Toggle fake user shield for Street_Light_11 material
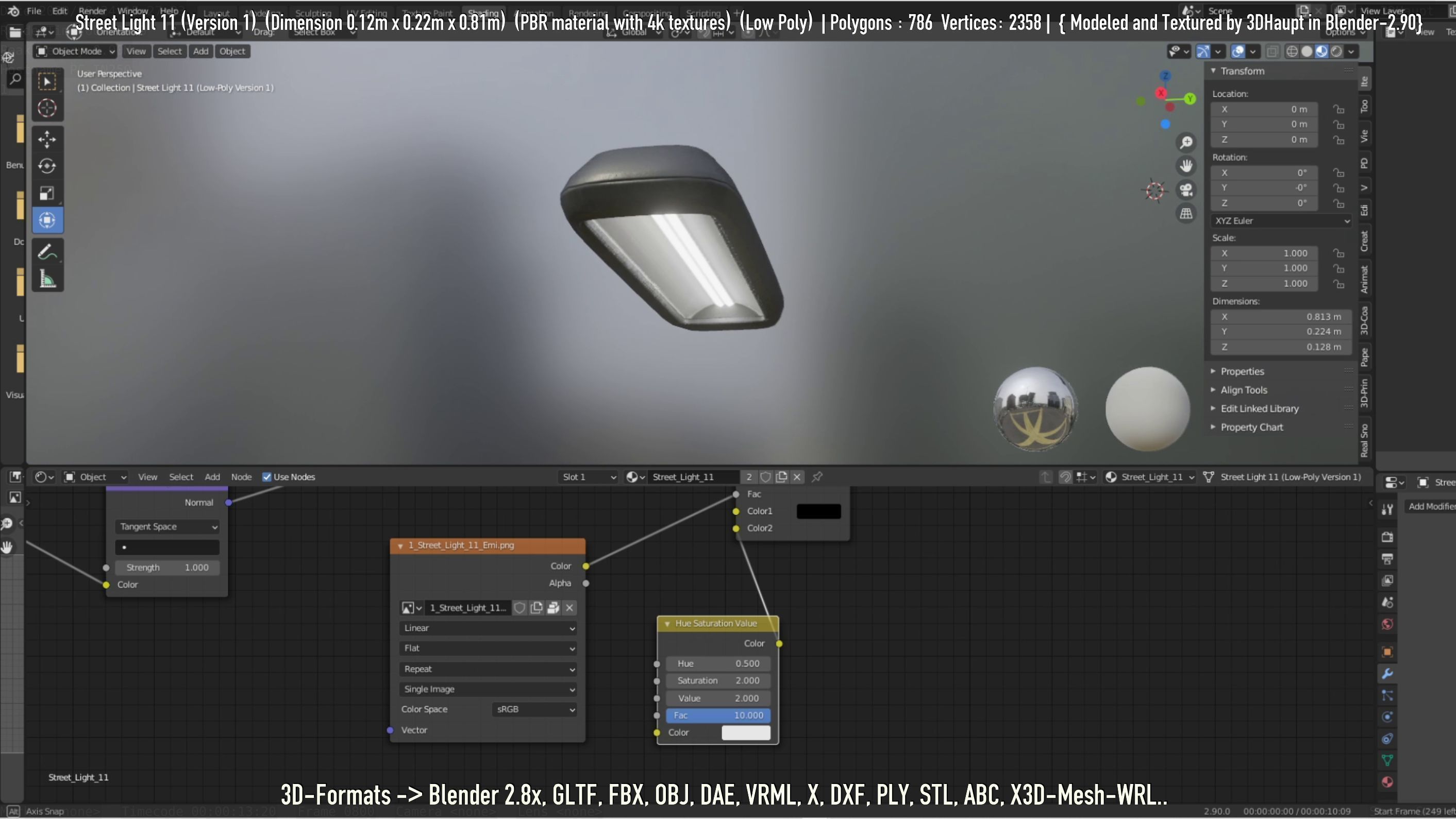 click(765, 476)
